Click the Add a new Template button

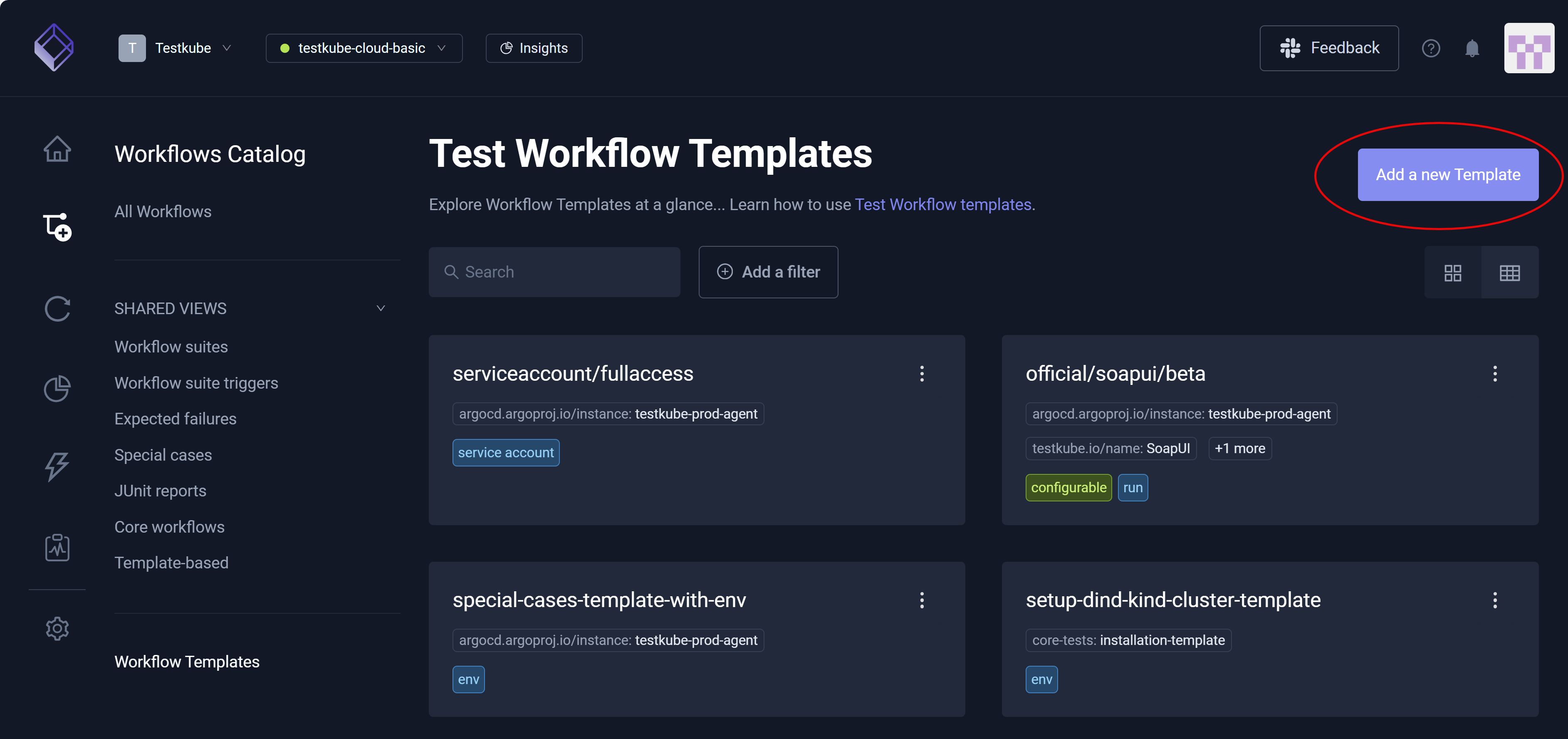point(1448,174)
